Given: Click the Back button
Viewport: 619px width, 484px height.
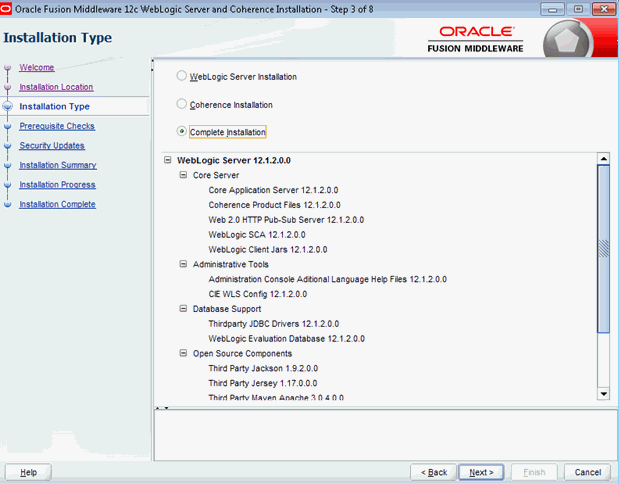Looking at the screenshot, I should coord(433,472).
